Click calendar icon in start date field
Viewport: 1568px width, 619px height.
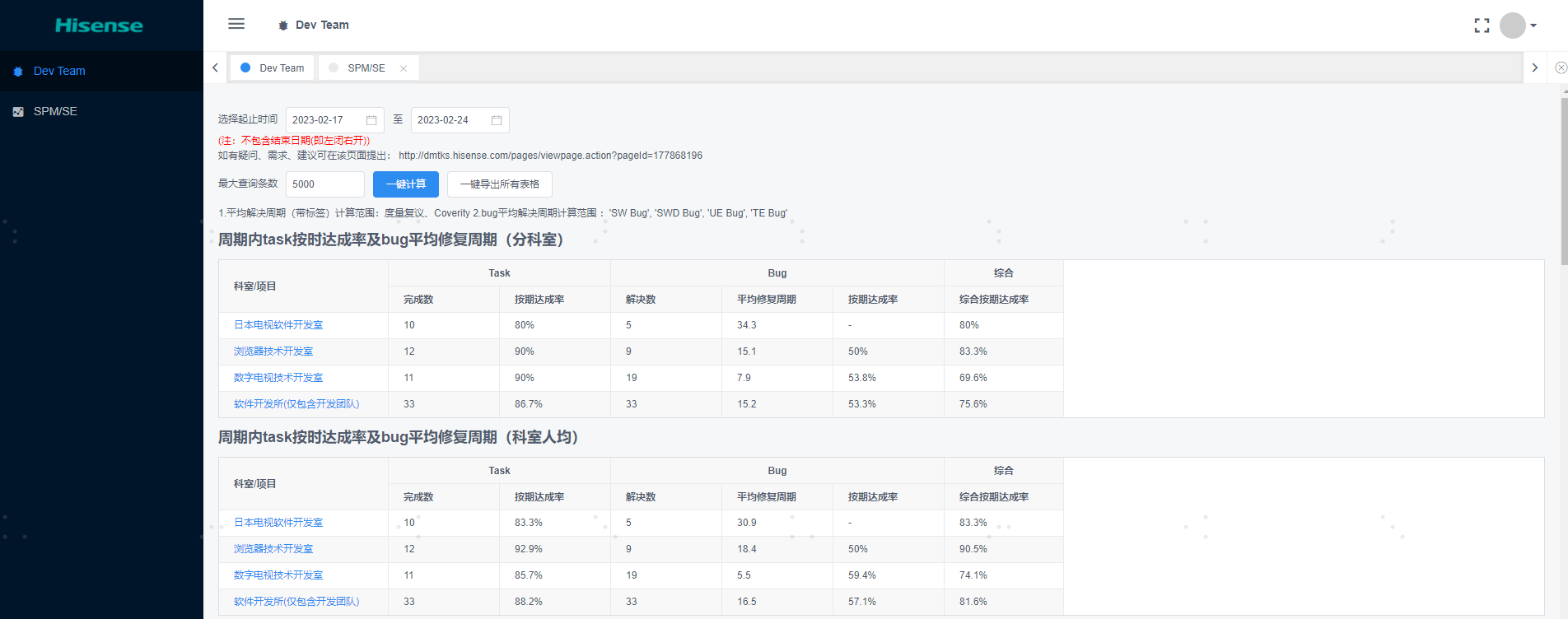click(371, 120)
